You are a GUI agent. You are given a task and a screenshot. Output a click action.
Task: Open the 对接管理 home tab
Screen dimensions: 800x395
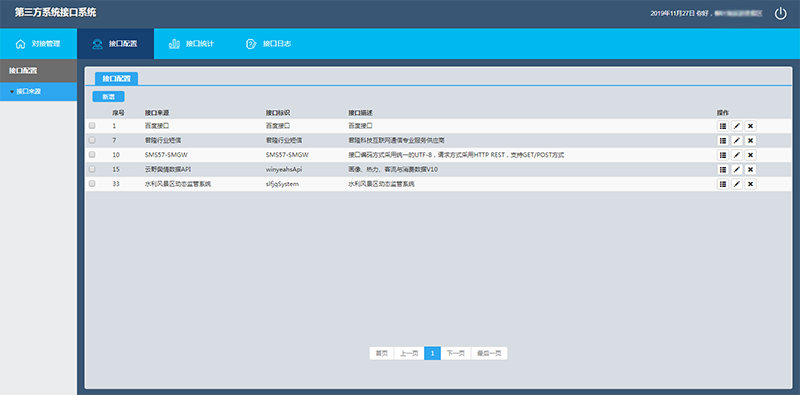(38, 44)
